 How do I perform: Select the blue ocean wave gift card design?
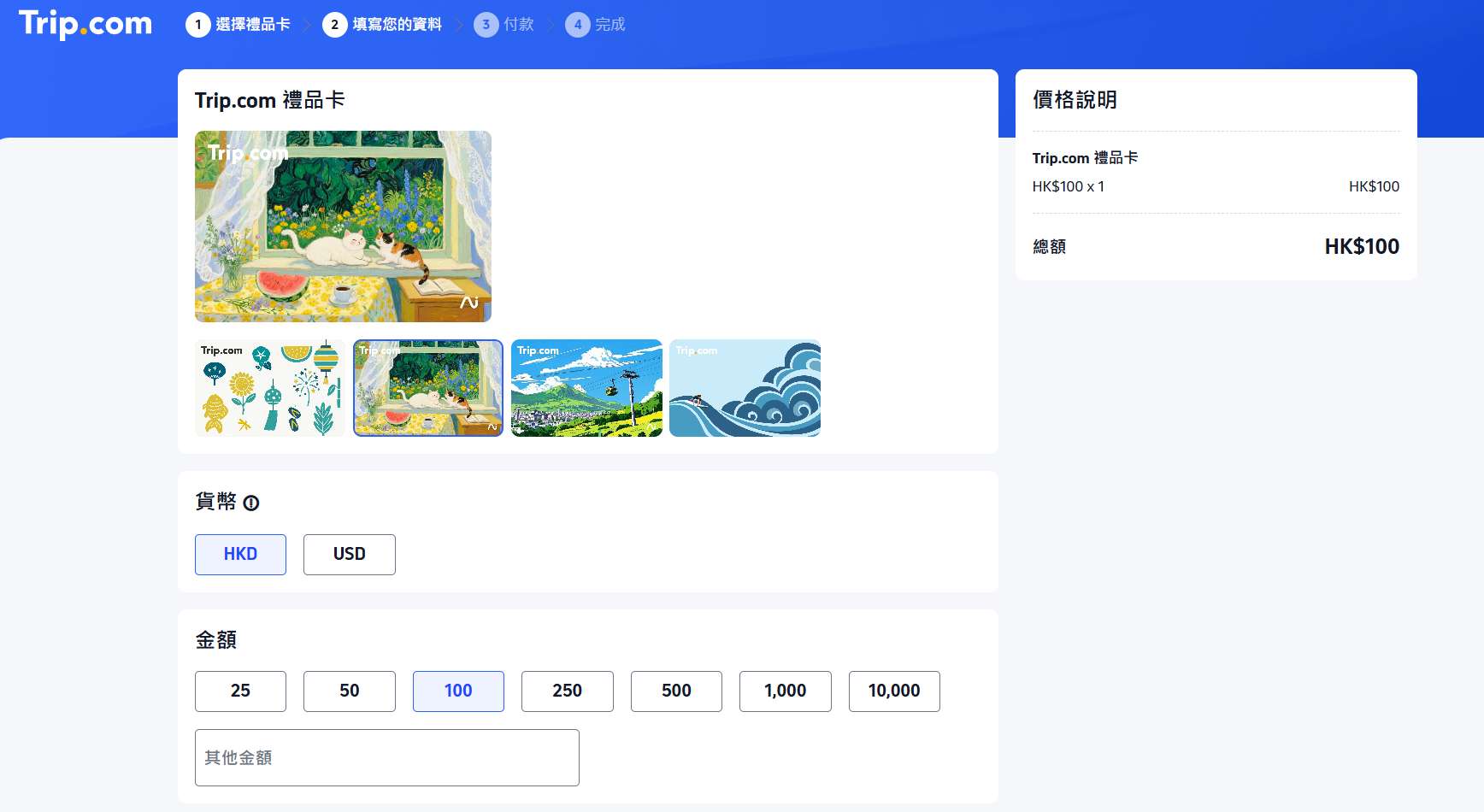click(744, 388)
